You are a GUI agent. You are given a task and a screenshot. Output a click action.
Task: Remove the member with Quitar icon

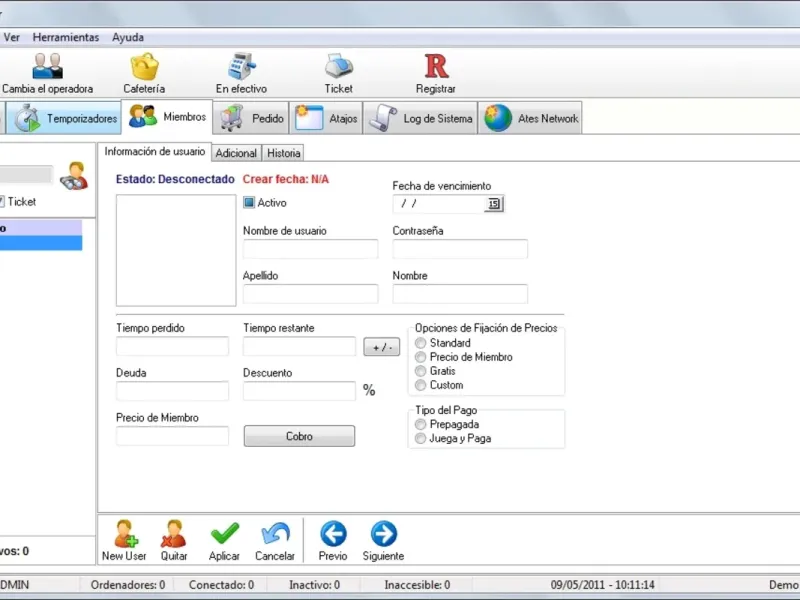click(x=173, y=534)
